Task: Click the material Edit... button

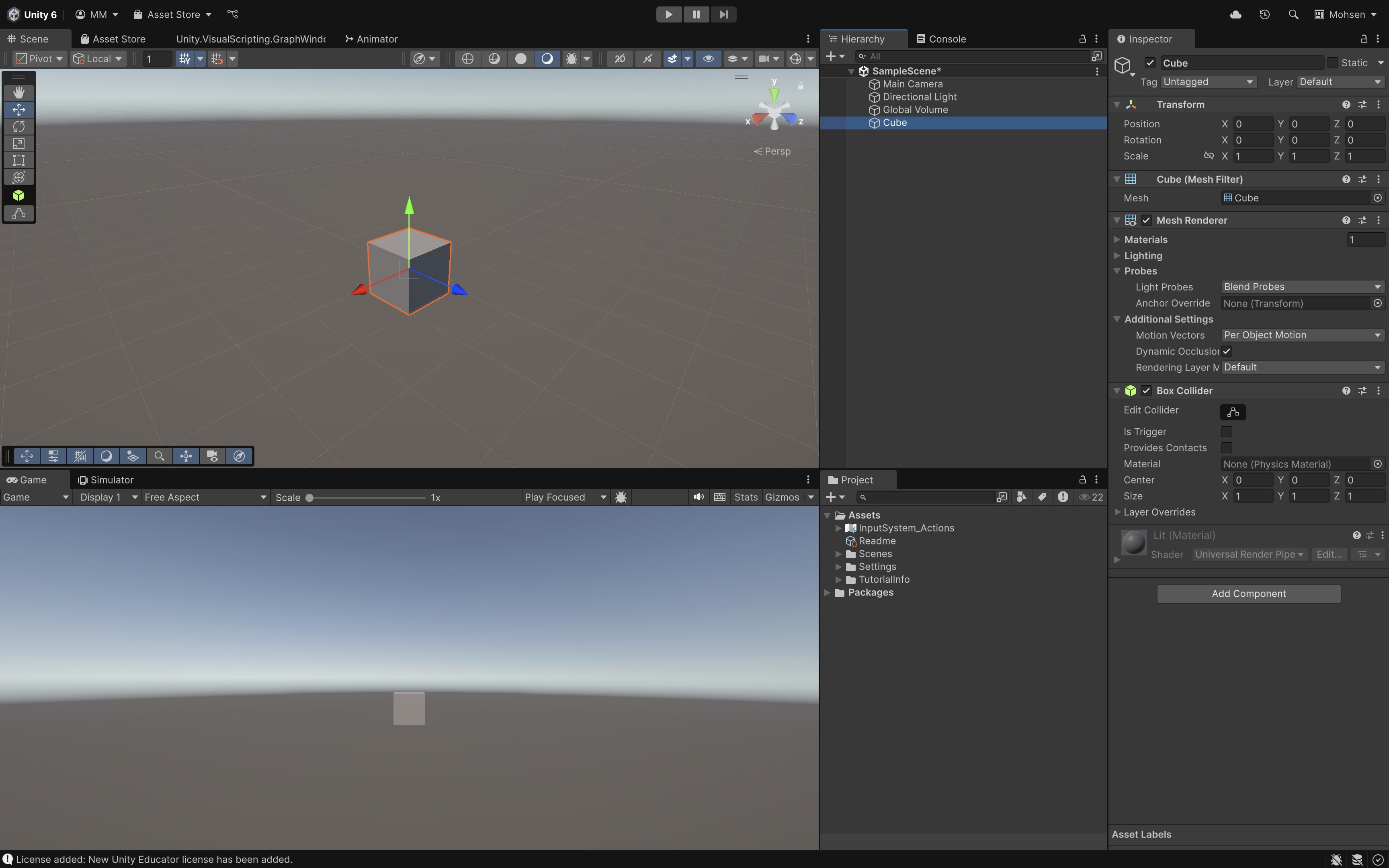Action: 1329,555
